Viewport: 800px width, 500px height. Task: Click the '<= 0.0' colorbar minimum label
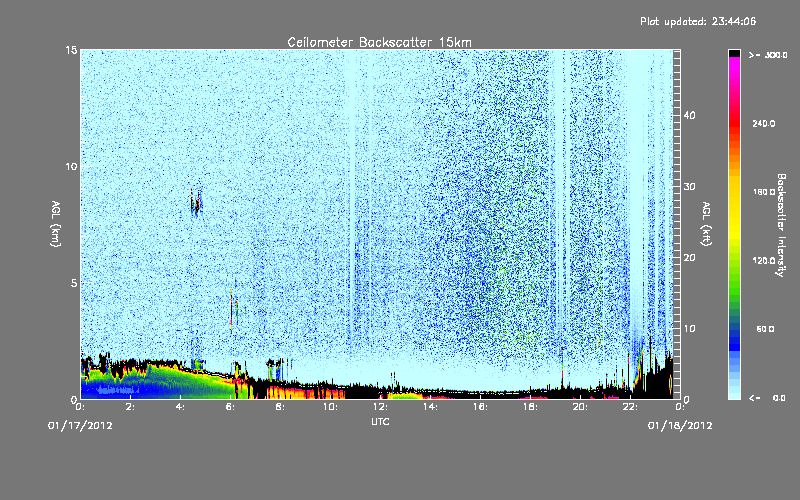pyautogui.click(x=767, y=398)
